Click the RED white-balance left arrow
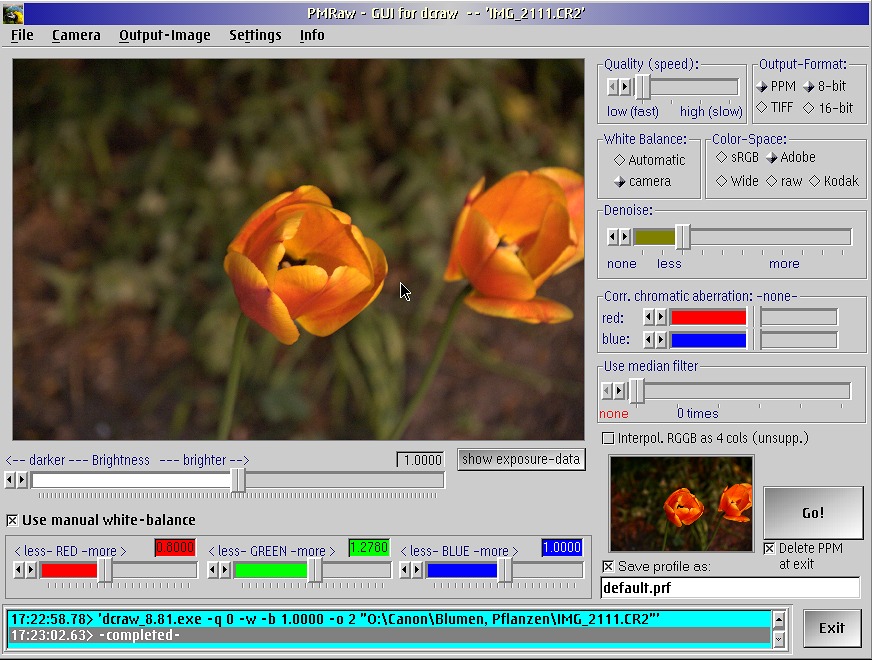 click(x=19, y=570)
